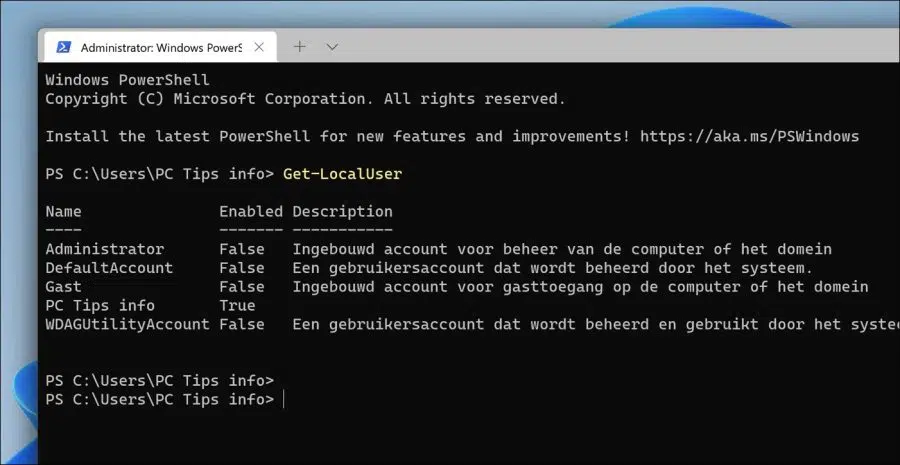Click the WDAGUtilityAccount entry
The image size is (900, 465).
tap(127, 324)
